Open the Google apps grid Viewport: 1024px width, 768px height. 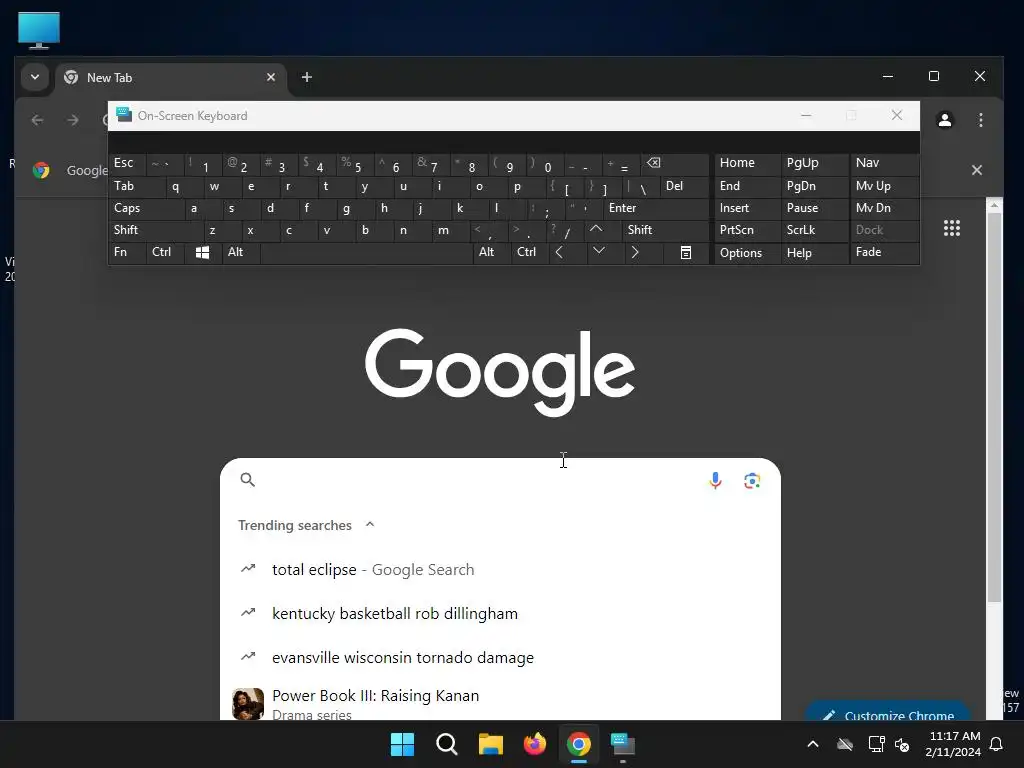tap(952, 228)
